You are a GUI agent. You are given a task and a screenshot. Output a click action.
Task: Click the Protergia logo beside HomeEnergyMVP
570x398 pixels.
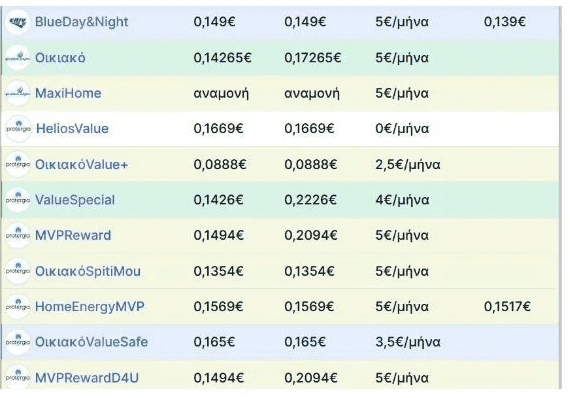17,307
